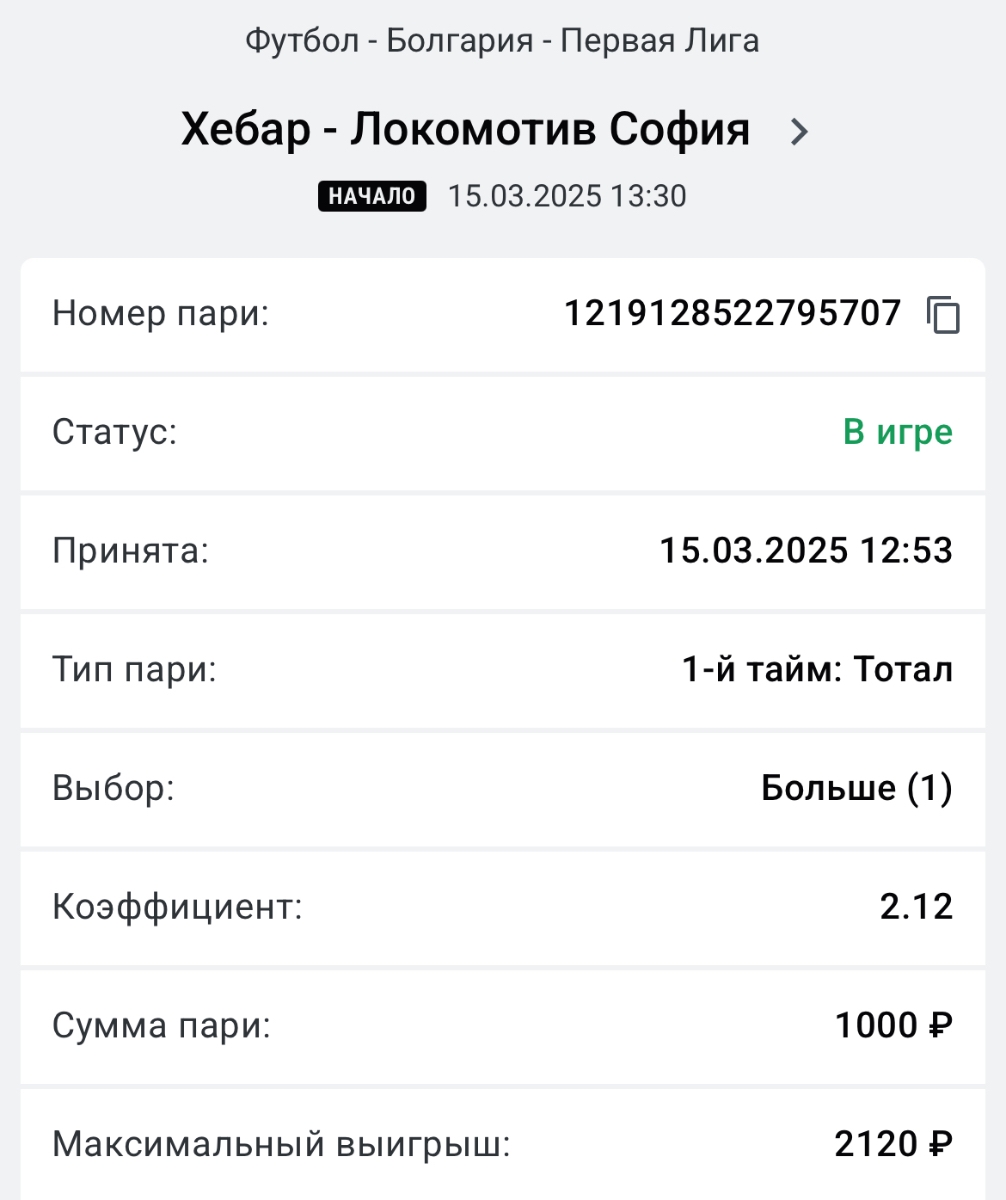The image size is (1006, 1200).
Task: Select the Номер пари label
Action: [x=161, y=315]
